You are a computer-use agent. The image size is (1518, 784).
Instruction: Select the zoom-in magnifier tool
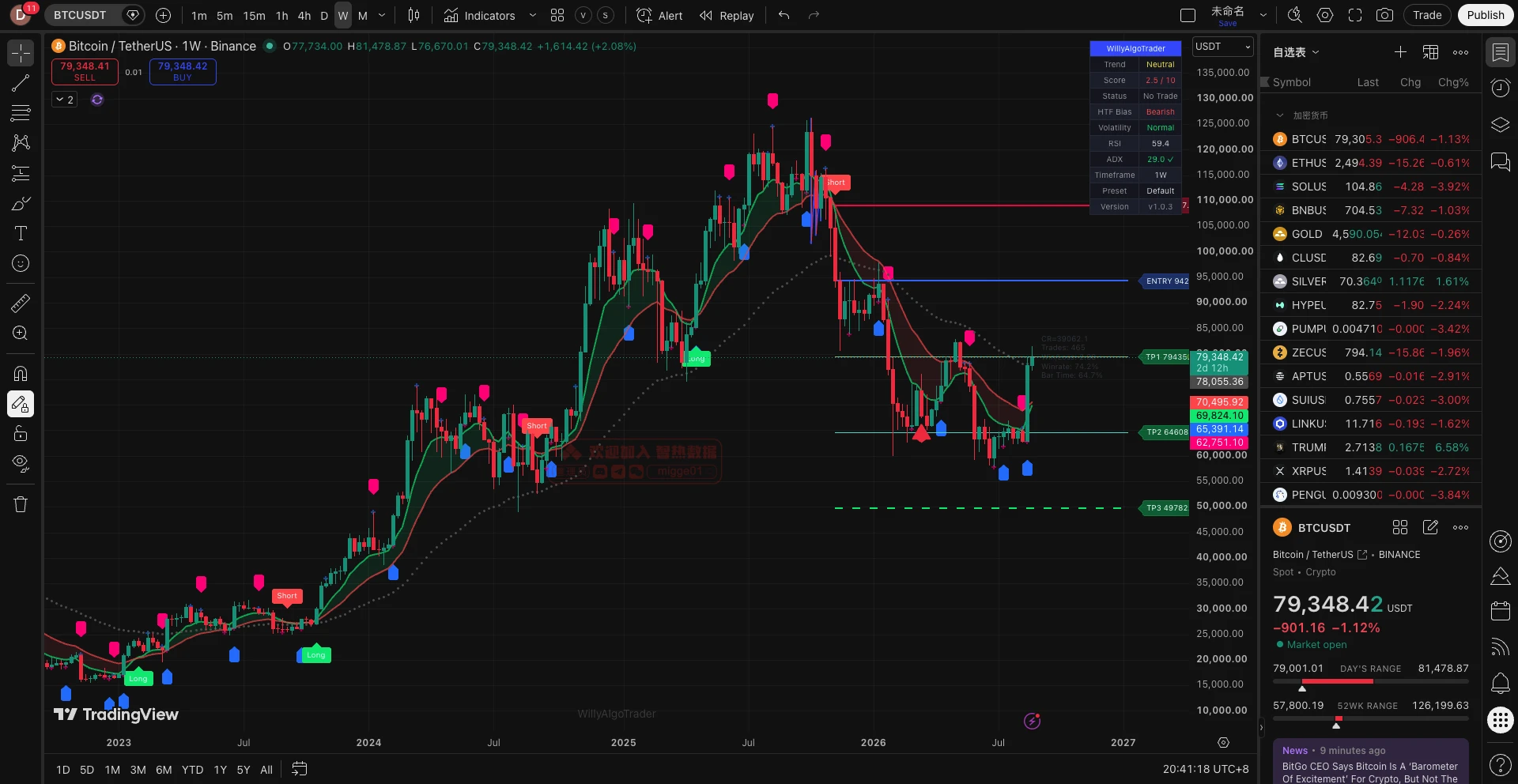[x=21, y=333]
